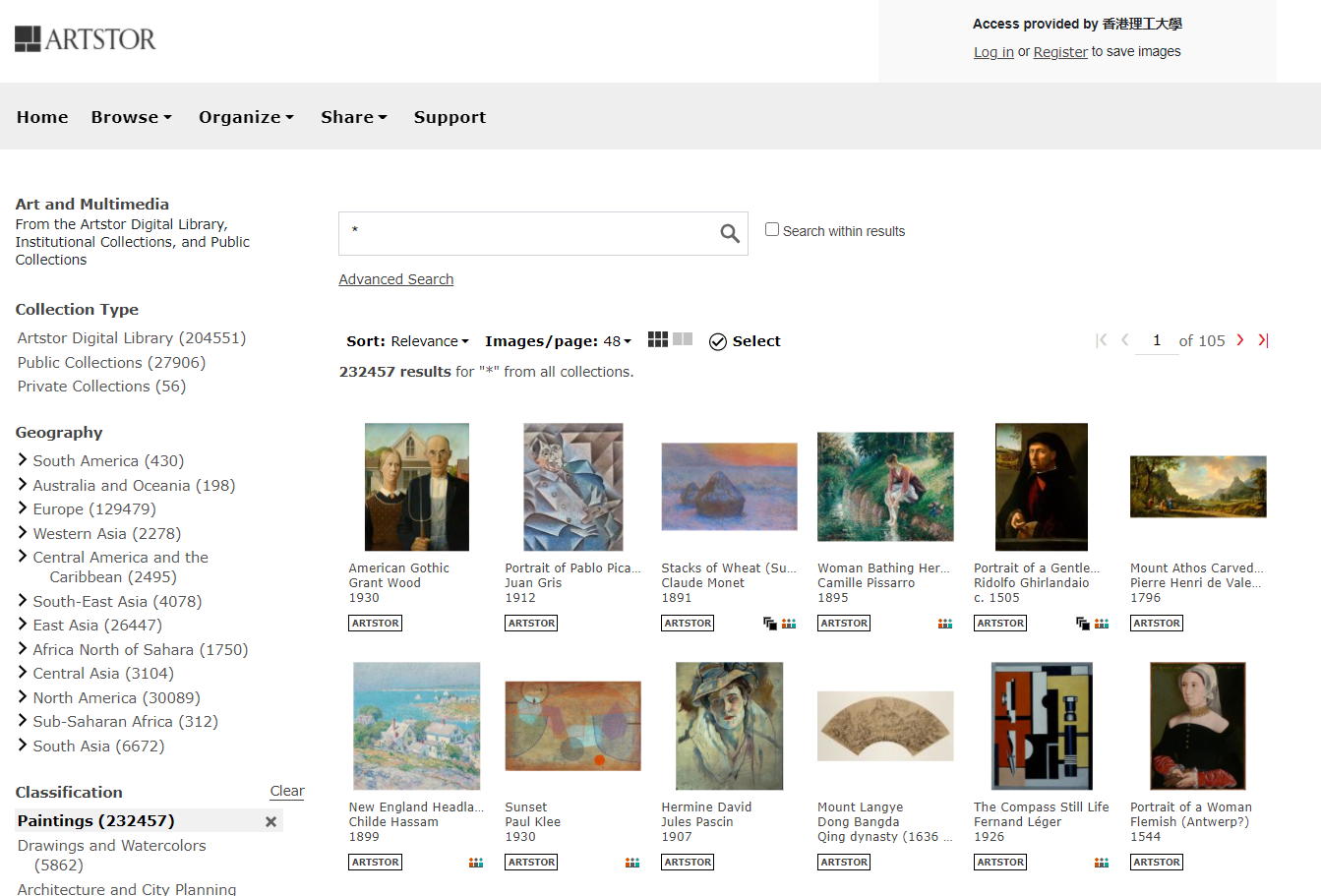
Task: Open image group icon for Woman Bathing
Action: tap(945, 624)
